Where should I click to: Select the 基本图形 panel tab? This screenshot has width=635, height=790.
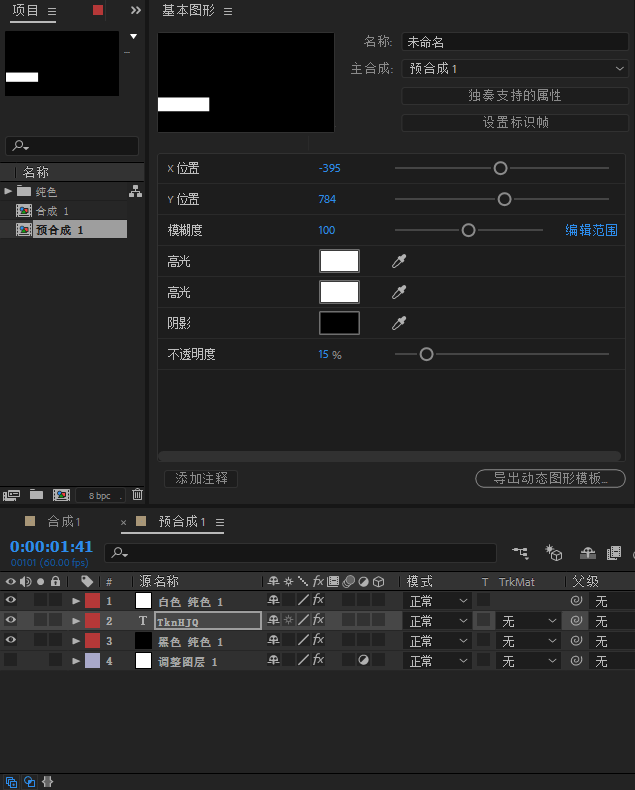(188, 11)
